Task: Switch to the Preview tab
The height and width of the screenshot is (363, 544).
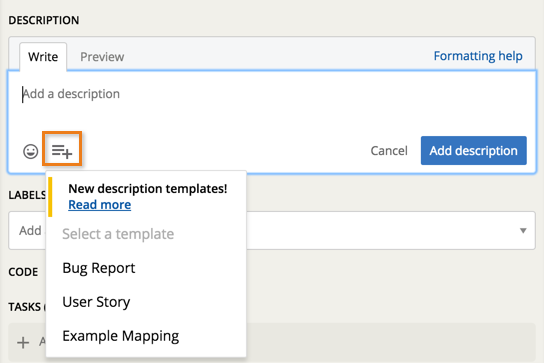Action: pyautogui.click(x=102, y=57)
